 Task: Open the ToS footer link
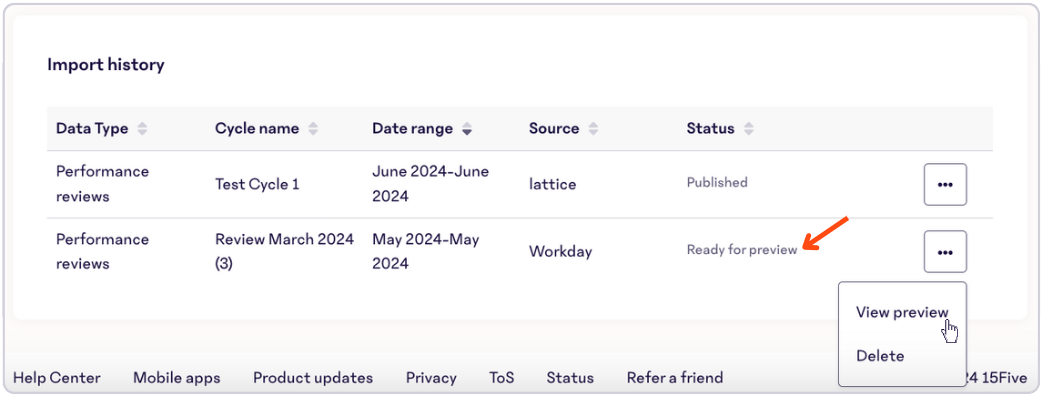coord(502,378)
